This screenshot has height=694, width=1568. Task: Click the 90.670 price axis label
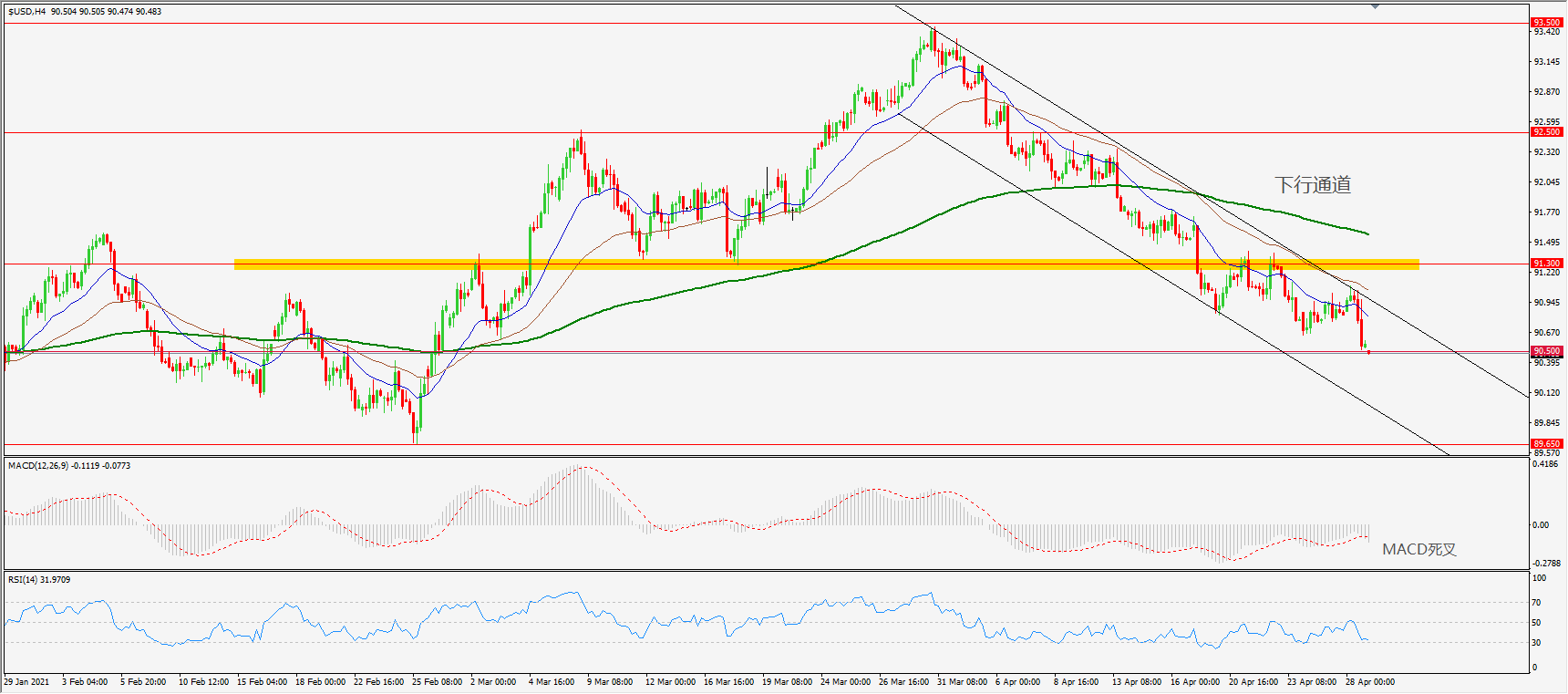(x=1547, y=333)
